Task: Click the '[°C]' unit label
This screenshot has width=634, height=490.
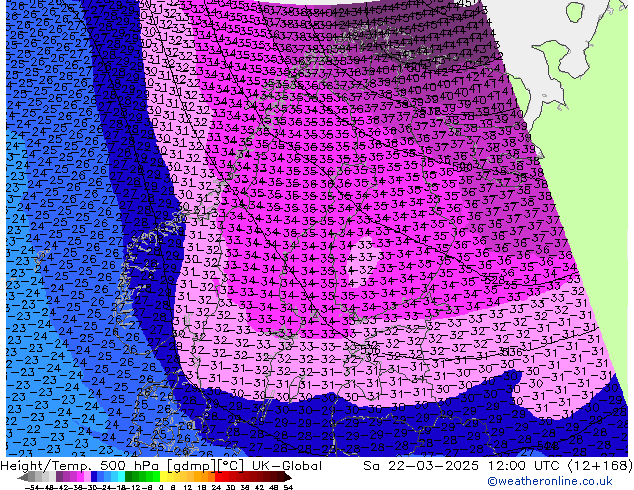Action: 231,466
